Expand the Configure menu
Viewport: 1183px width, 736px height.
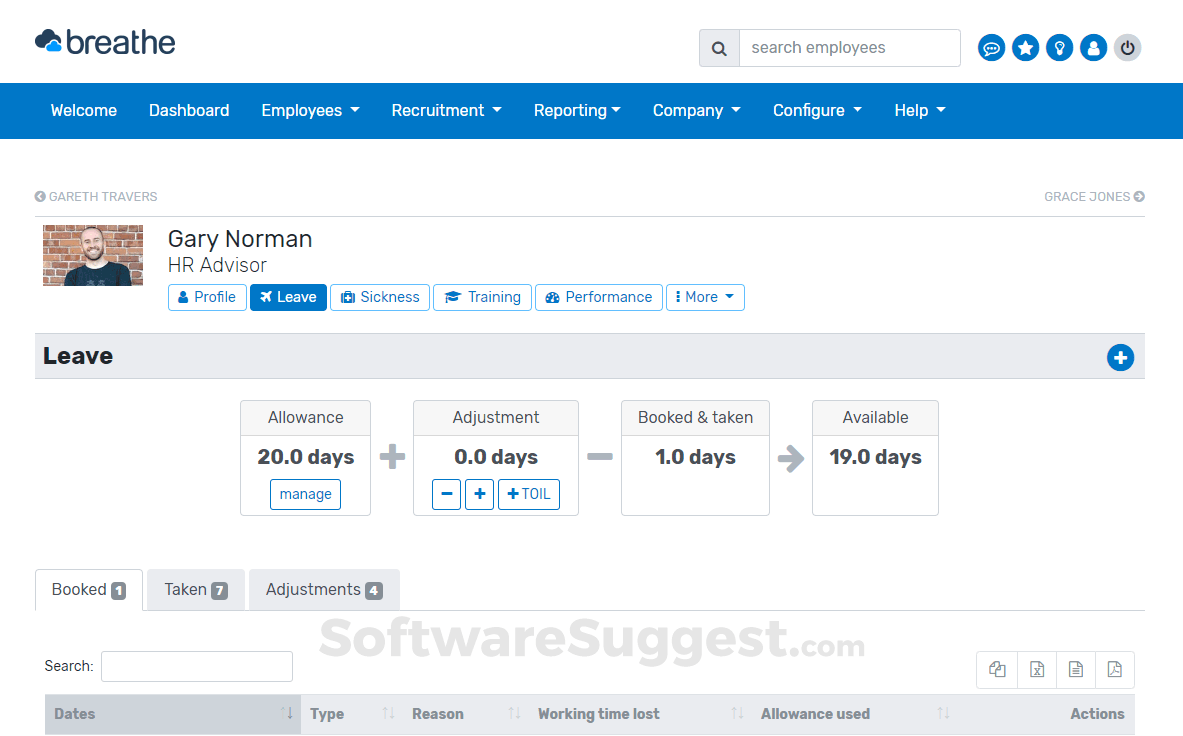pyautogui.click(x=816, y=111)
